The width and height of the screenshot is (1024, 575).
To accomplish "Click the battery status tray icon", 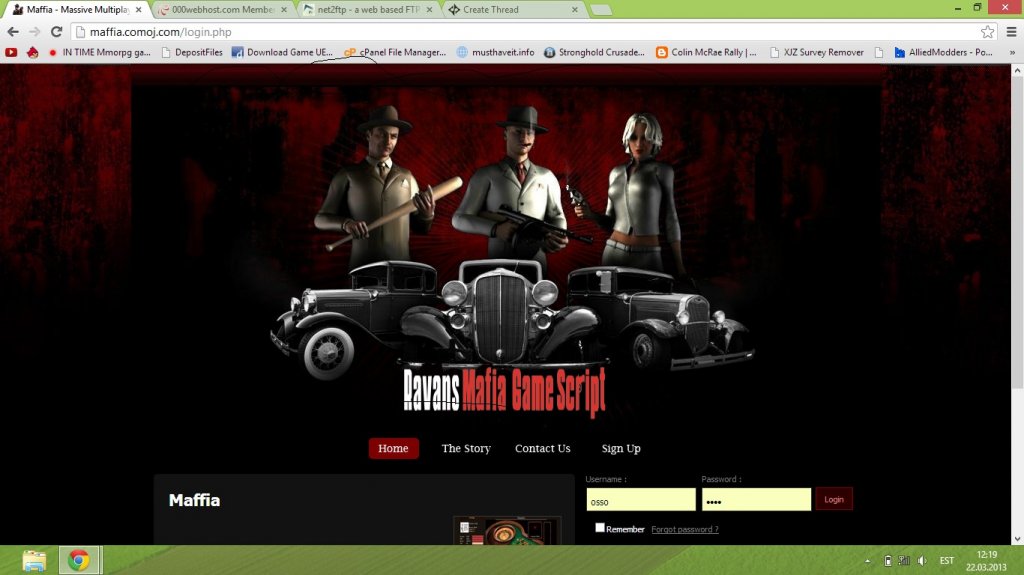I will [x=888, y=561].
